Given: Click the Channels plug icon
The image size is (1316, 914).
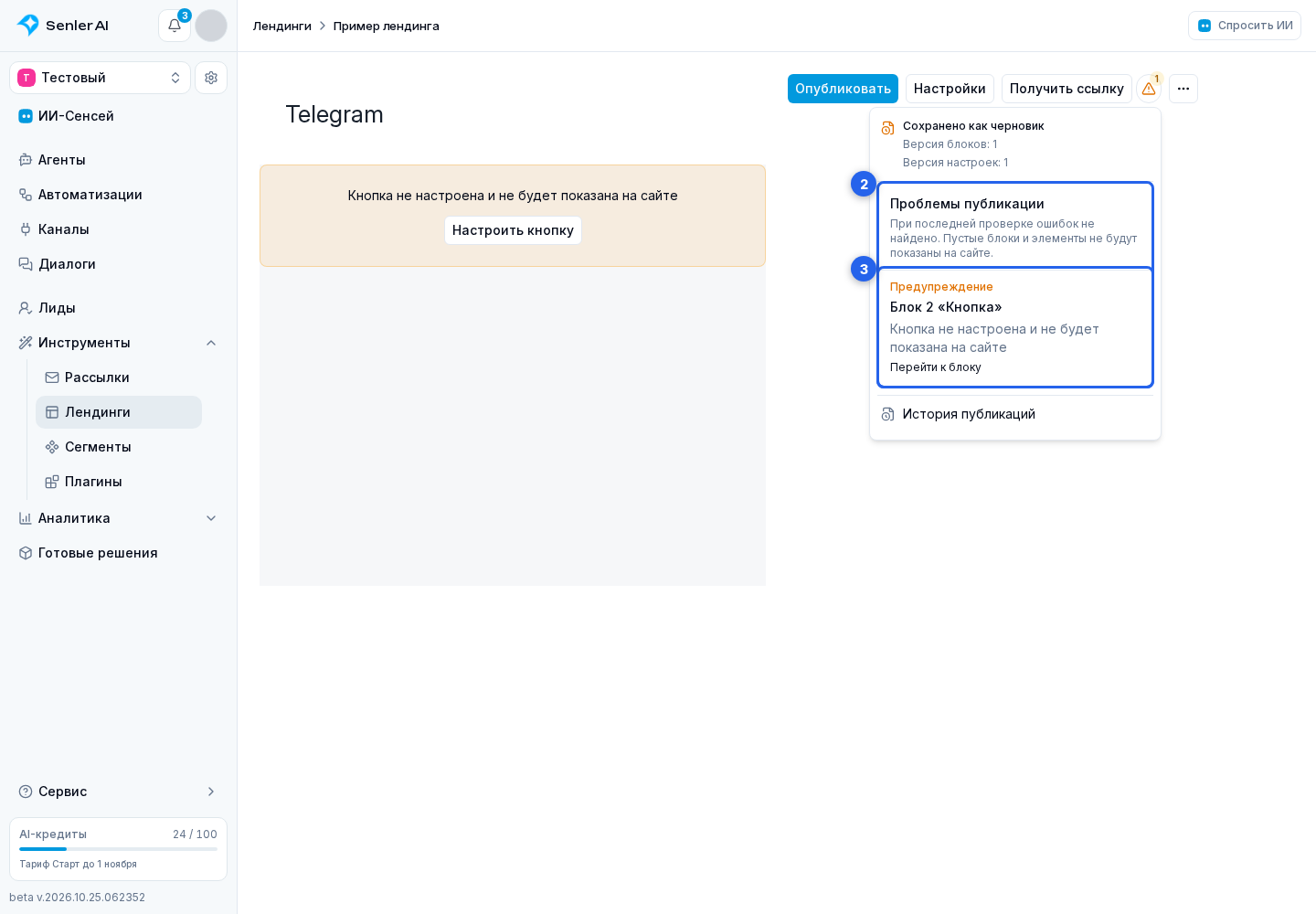Looking at the screenshot, I should [x=26, y=229].
